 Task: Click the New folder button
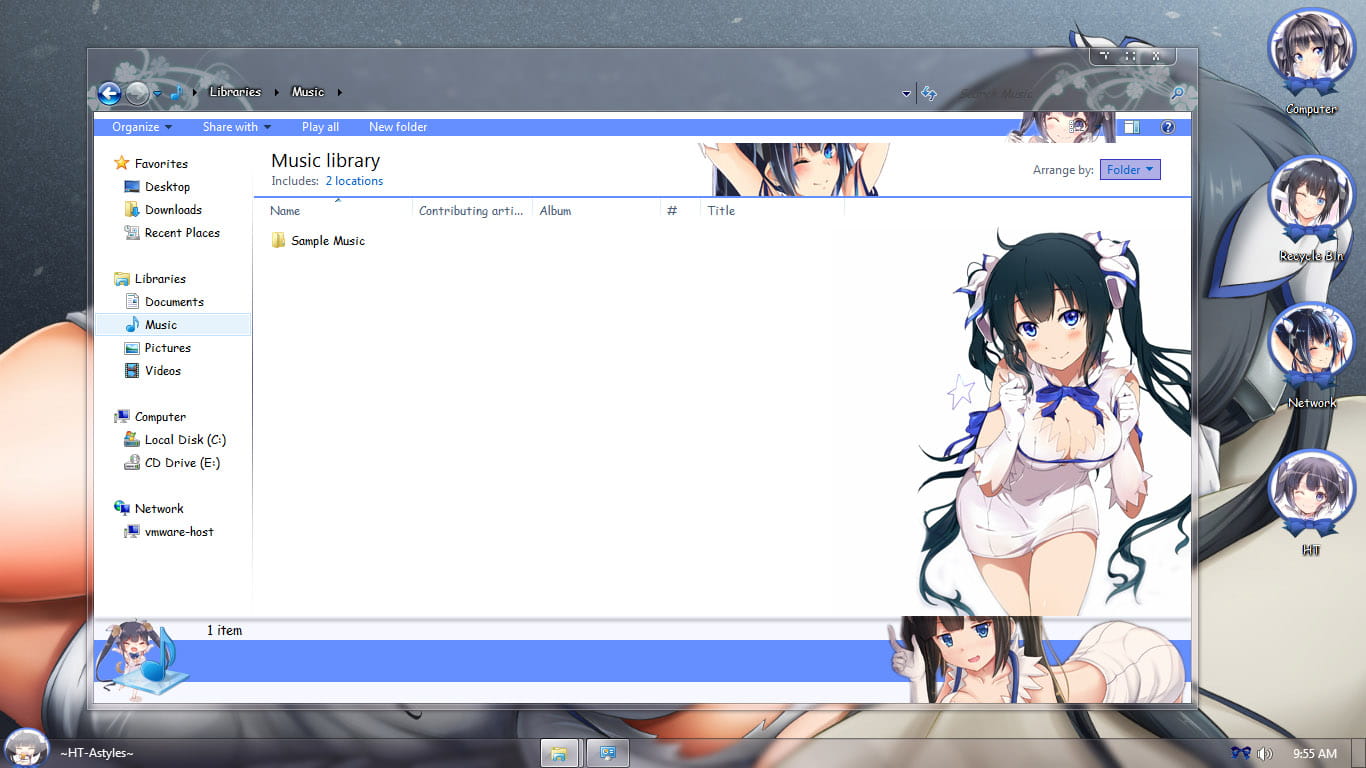tap(397, 127)
